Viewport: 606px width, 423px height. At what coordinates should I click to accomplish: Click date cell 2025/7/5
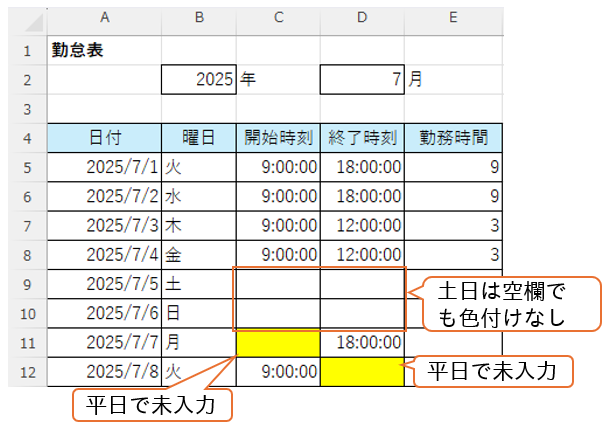point(104,284)
